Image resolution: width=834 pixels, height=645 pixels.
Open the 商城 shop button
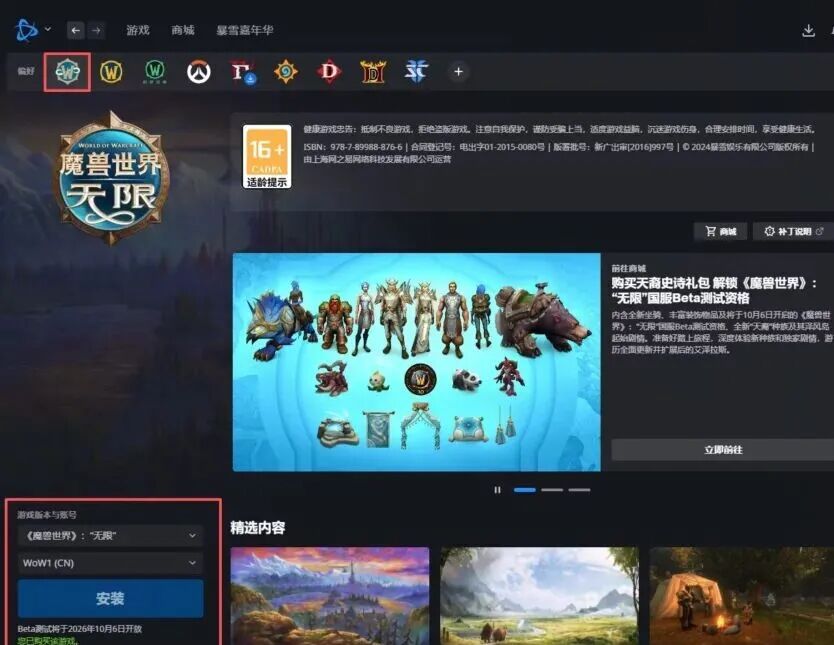(x=721, y=231)
